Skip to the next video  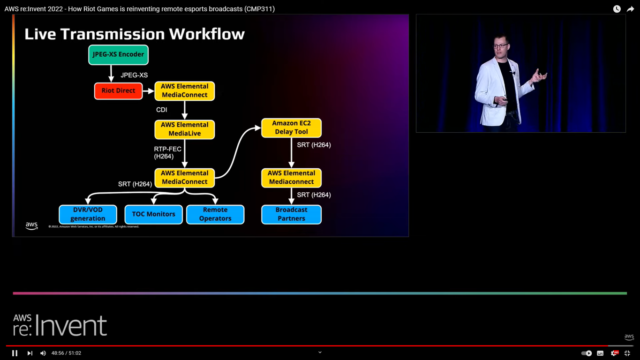tap(29, 353)
